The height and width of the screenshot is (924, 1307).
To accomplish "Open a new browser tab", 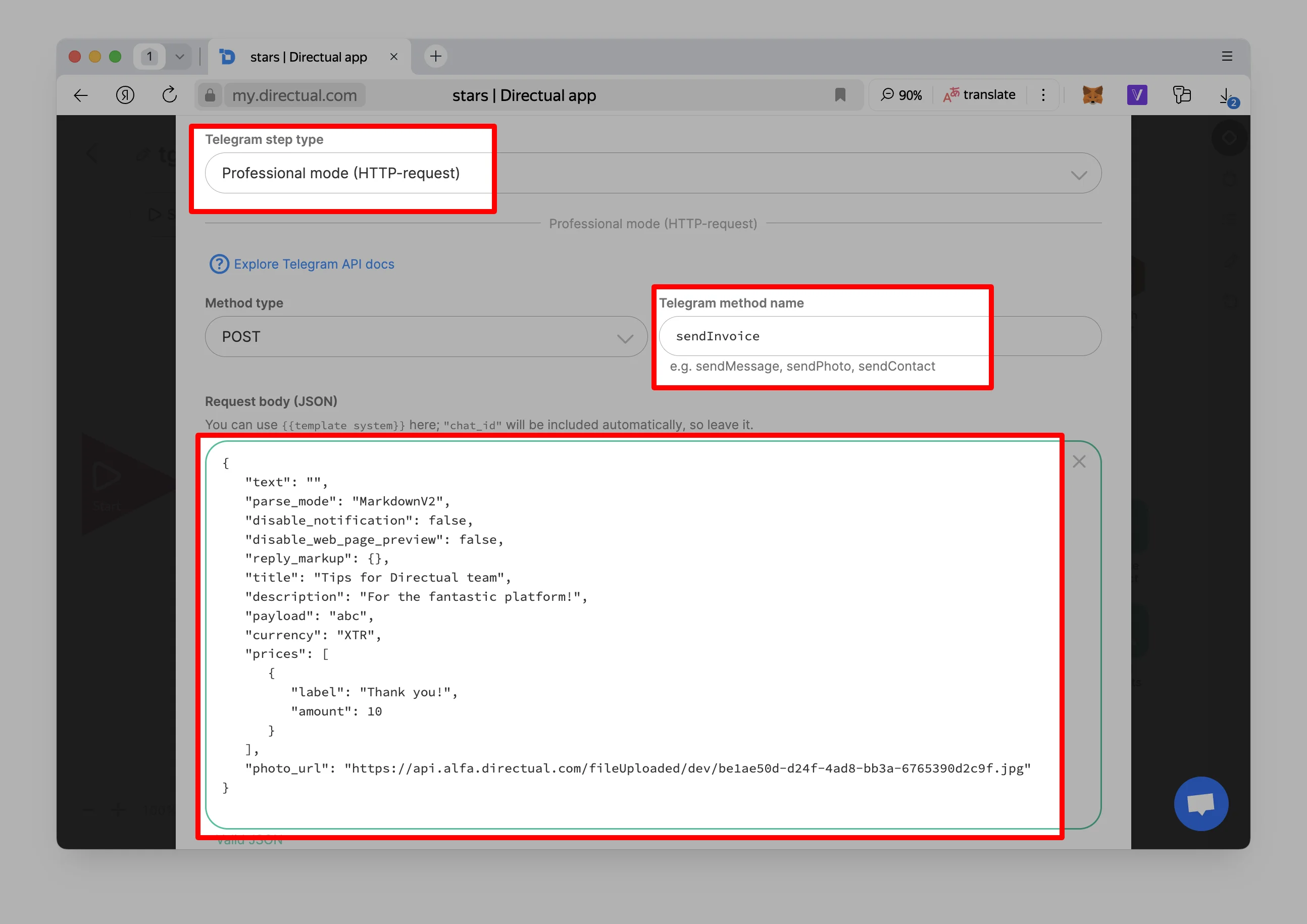I will pos(435,57).
